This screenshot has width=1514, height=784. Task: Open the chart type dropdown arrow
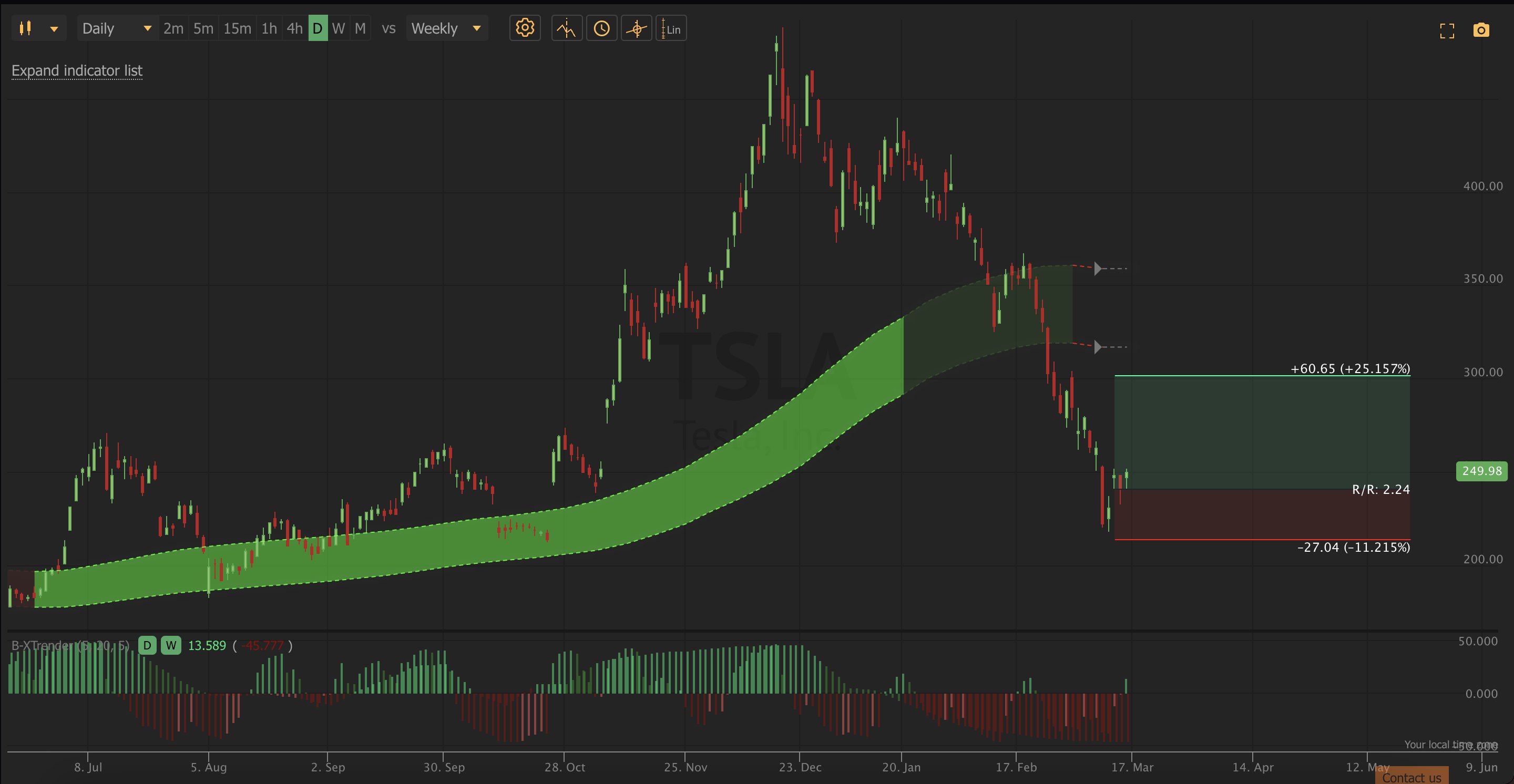(54, 29)
